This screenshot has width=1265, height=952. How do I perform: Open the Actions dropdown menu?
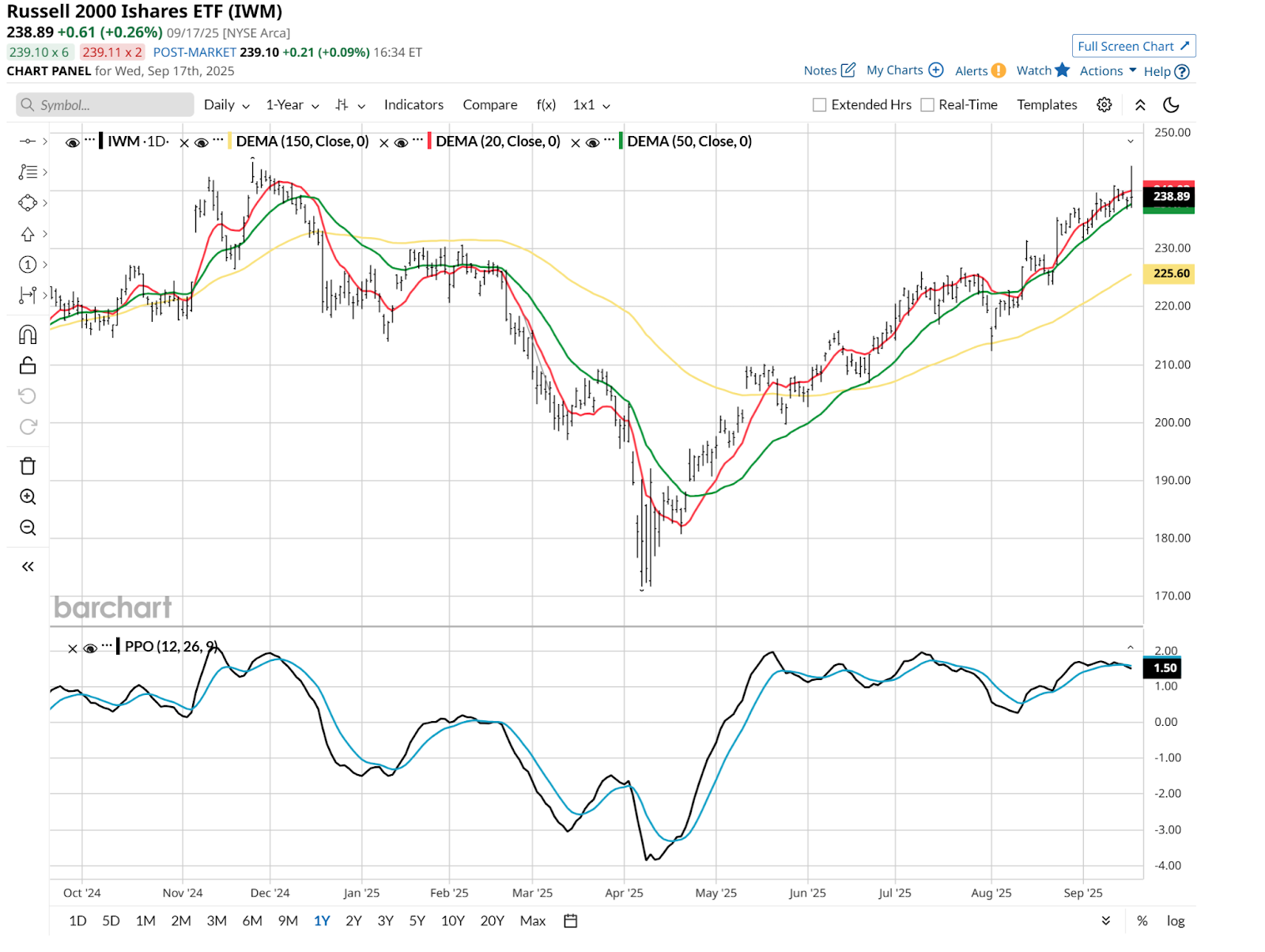coord(1108,70)
